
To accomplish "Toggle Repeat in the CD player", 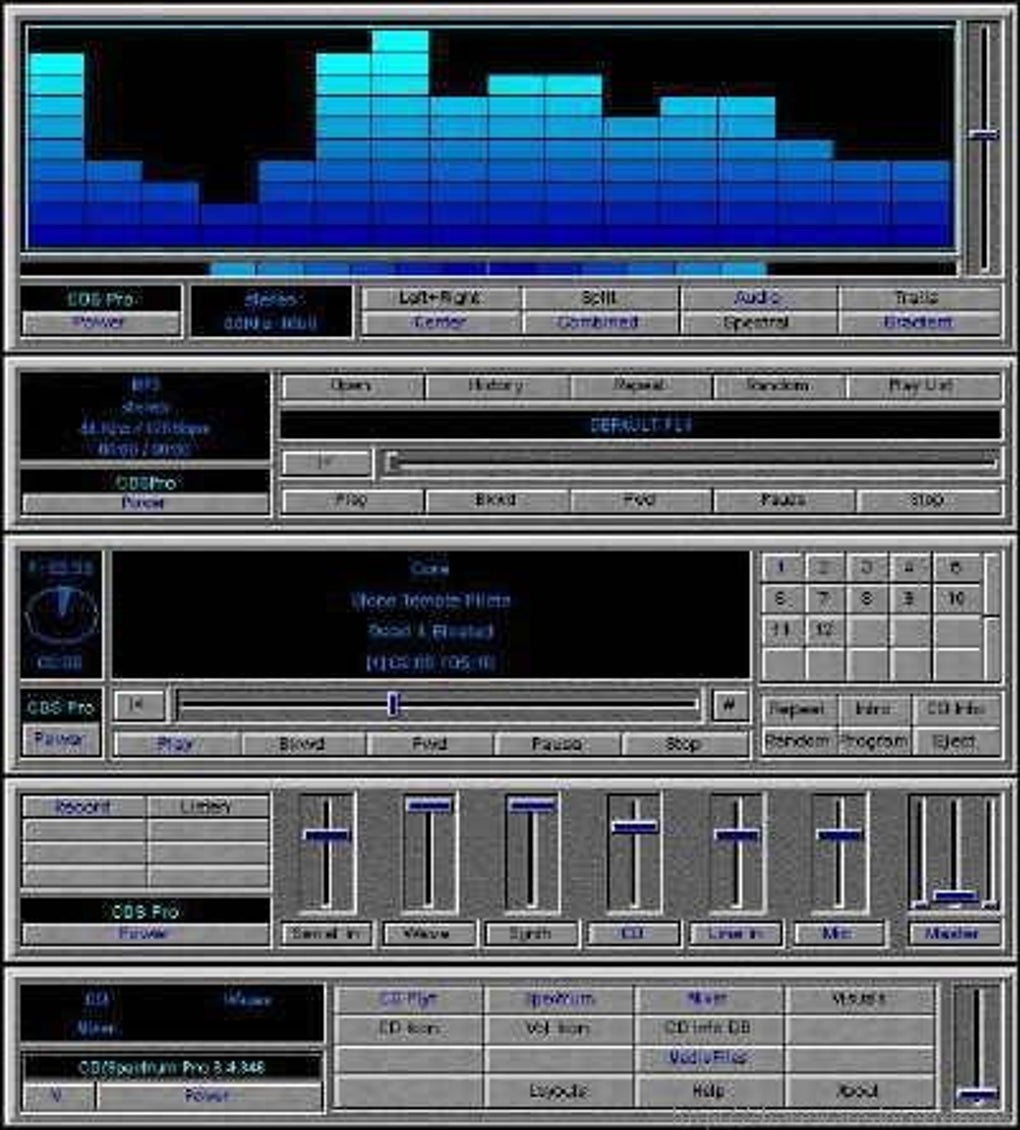I will [798, 709].
